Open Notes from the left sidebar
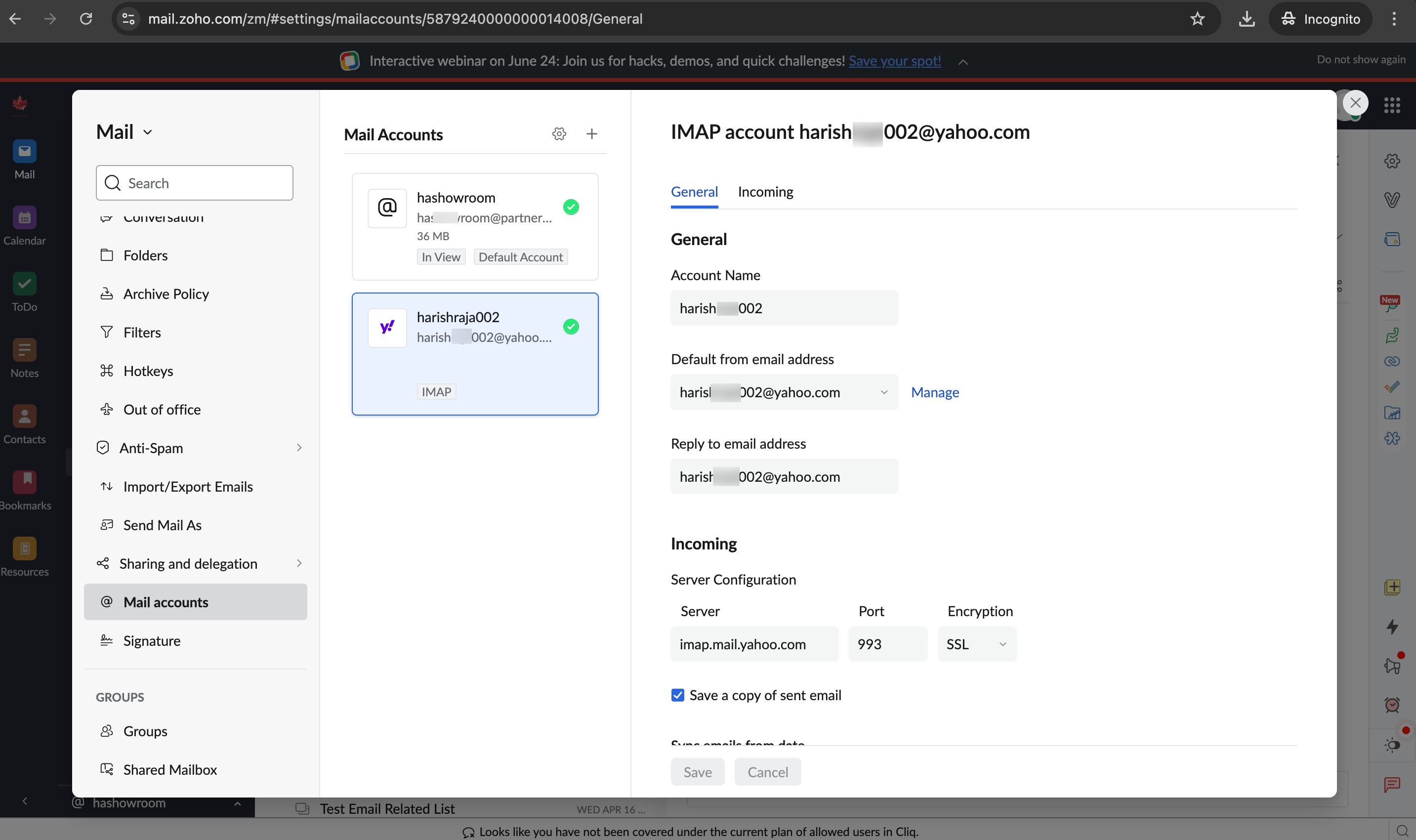Screen dimensions: 1416x840 (x=24, y=350)
